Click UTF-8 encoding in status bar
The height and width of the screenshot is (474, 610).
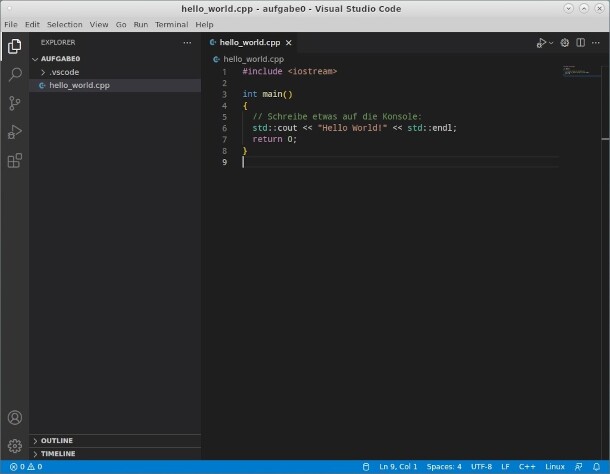481,467
